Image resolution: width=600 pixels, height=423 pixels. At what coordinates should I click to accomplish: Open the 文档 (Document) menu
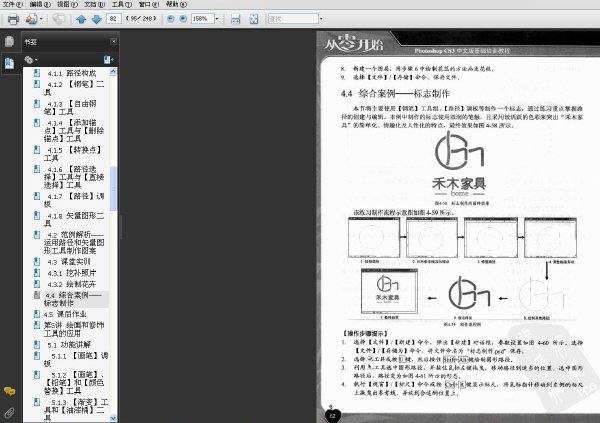coord(95,4)
